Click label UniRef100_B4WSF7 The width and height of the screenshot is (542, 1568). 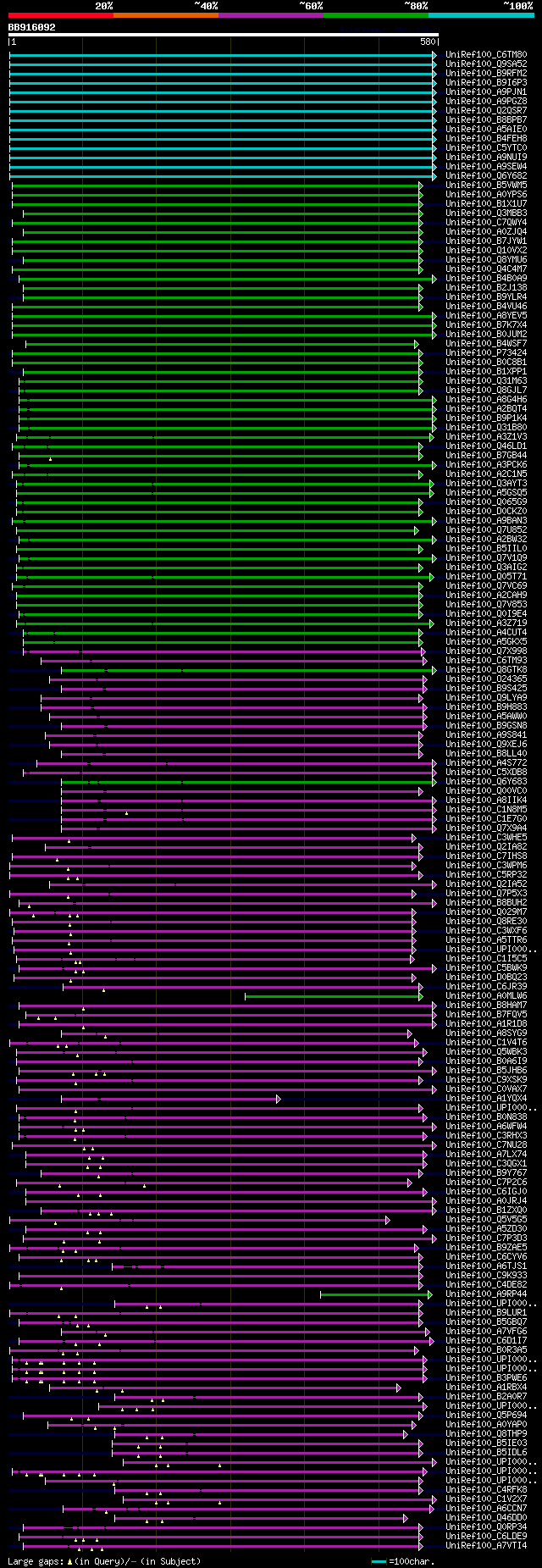pyautogui.click(x=486, y=344)
